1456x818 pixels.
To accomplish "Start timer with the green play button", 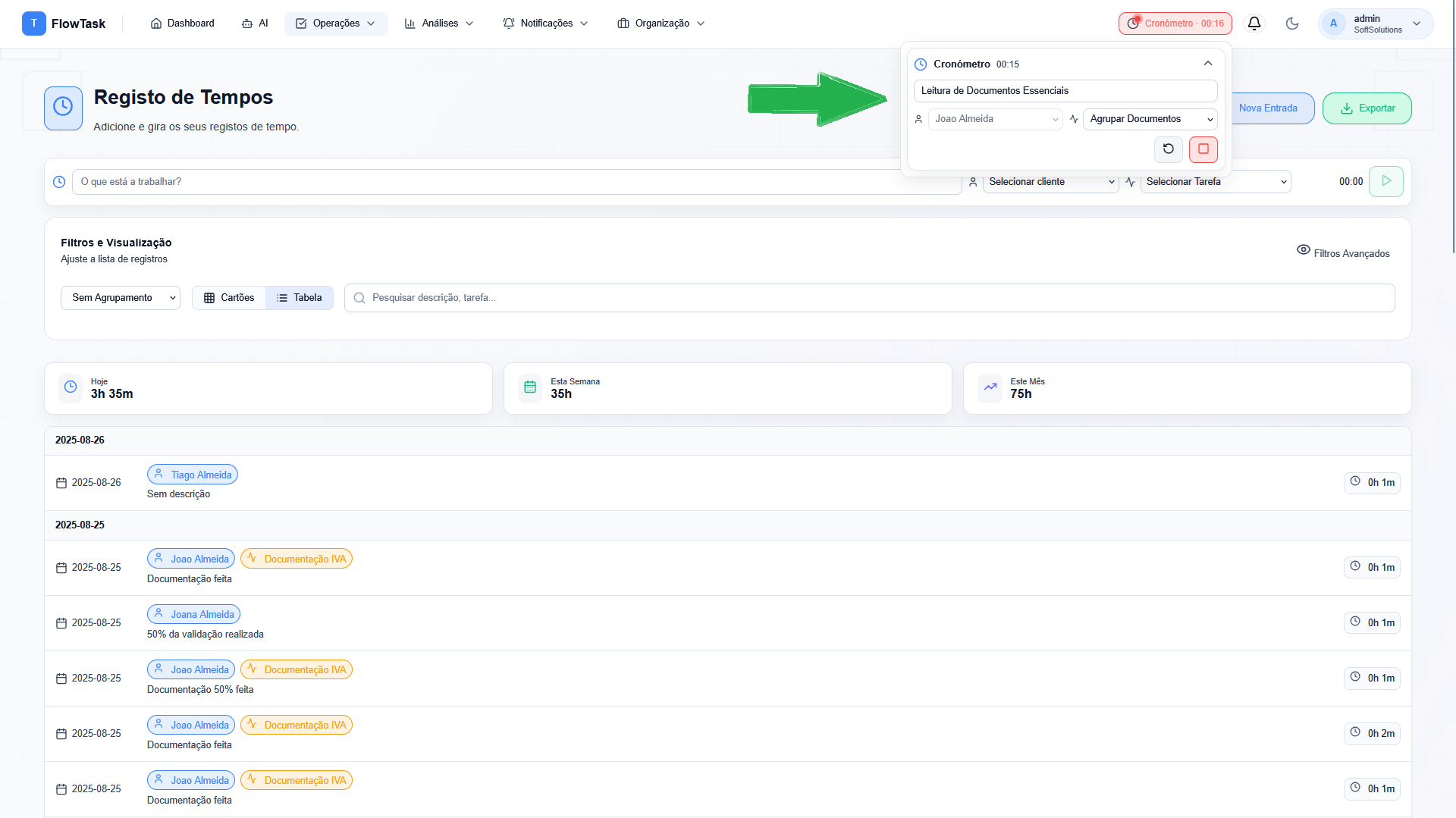I will 1385,181.
